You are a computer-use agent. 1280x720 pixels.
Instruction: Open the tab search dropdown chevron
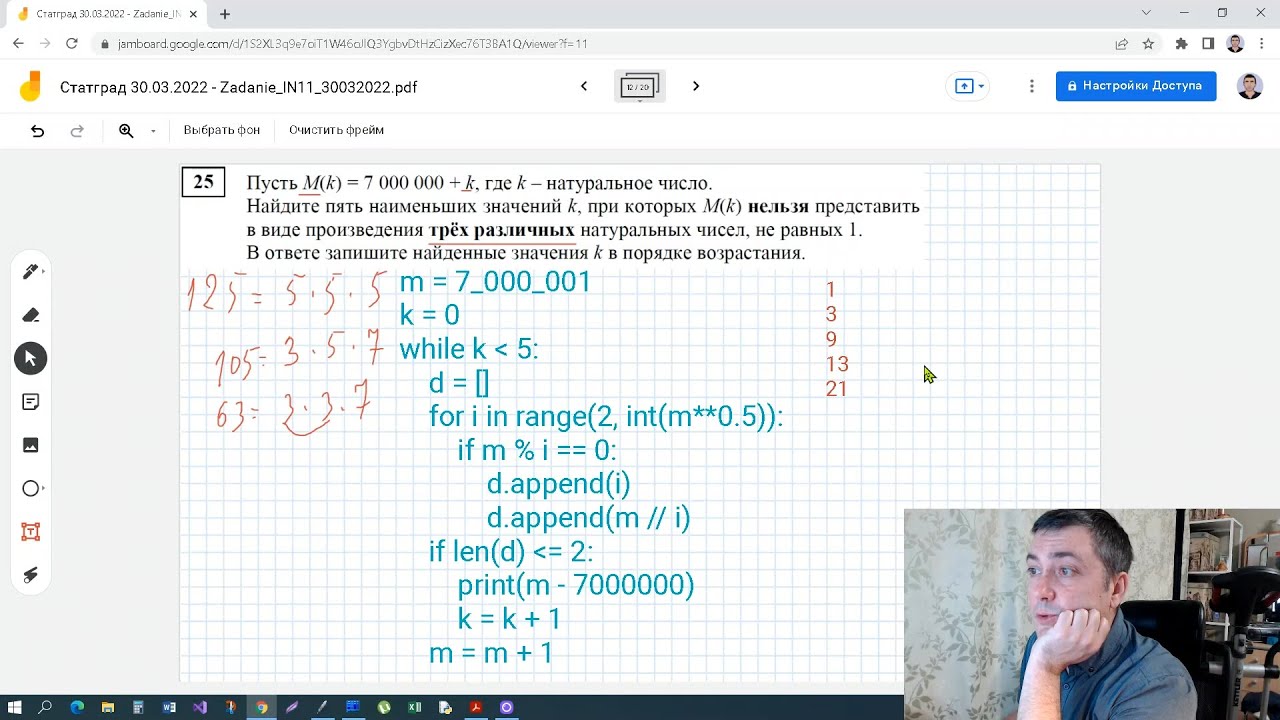click(1146, 13)
